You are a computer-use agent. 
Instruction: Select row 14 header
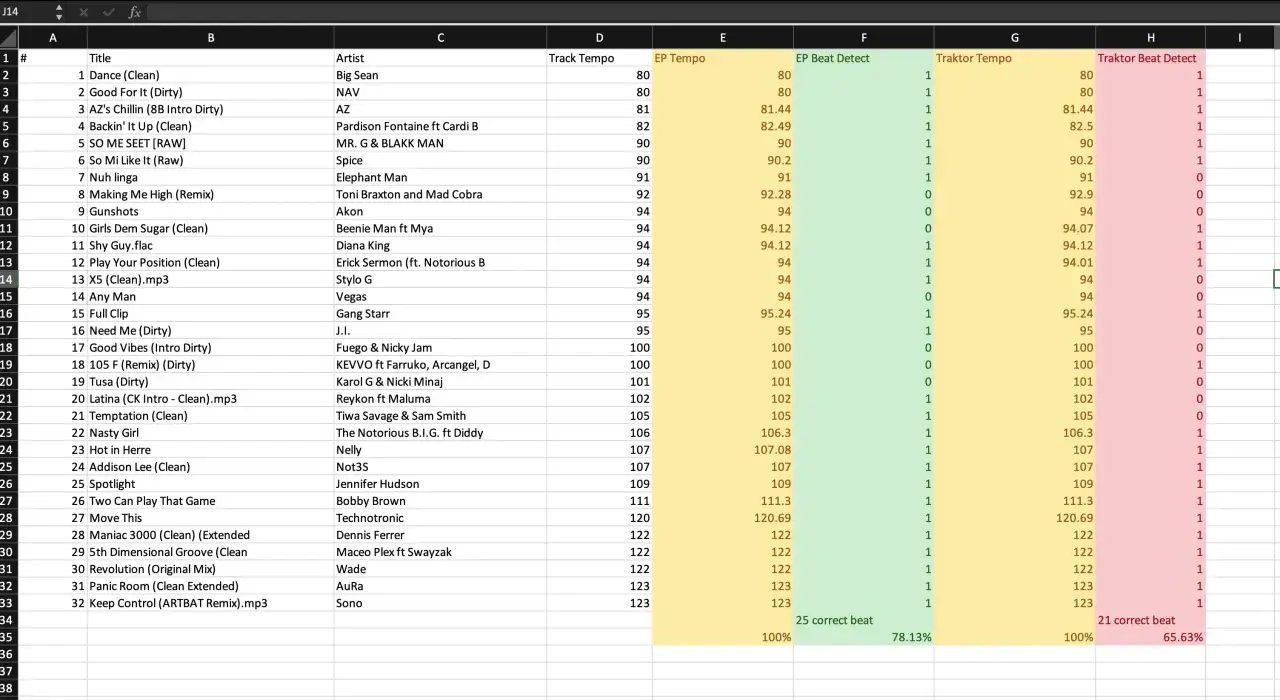point(9,279)
